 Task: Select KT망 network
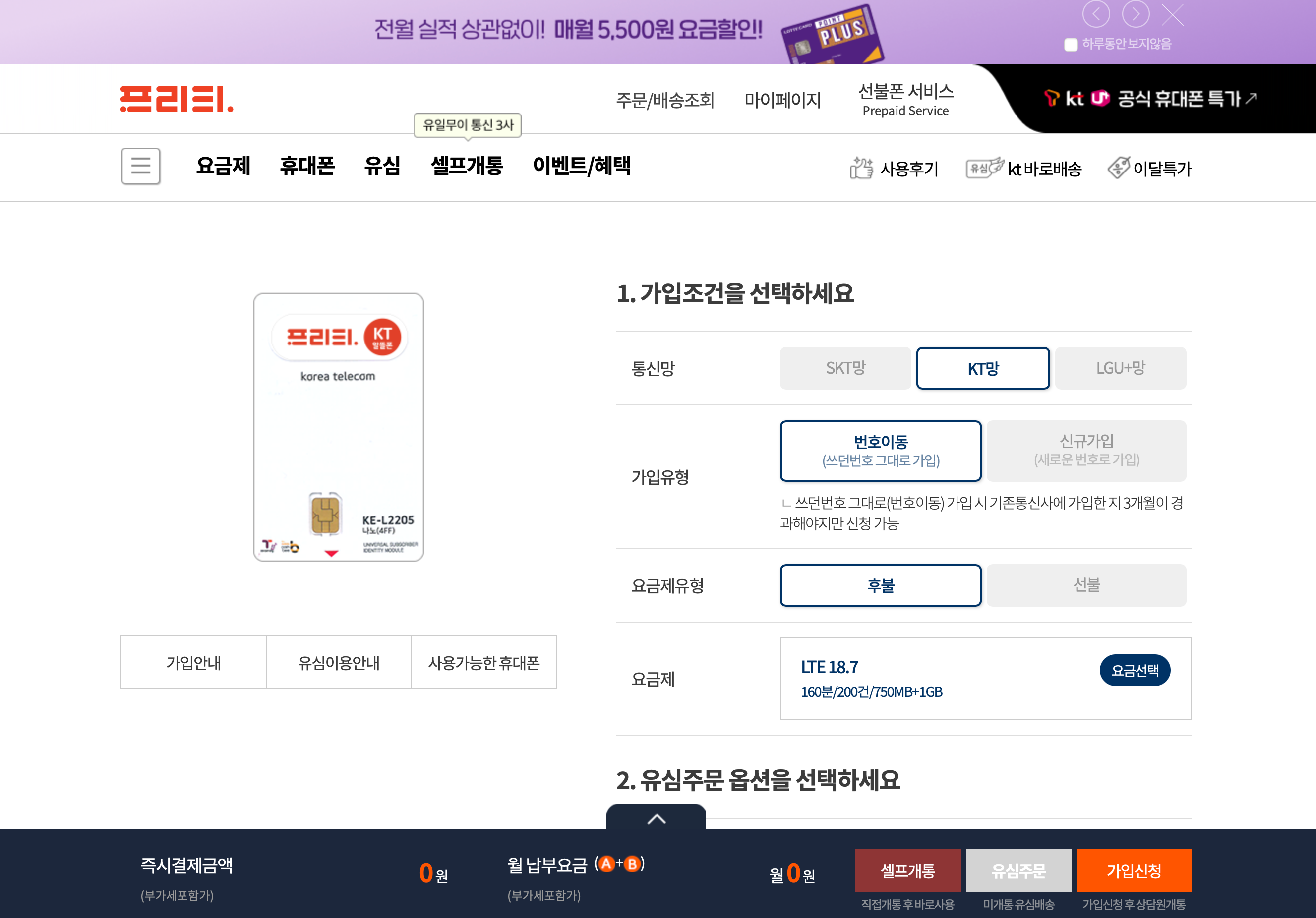pos(983,368)
